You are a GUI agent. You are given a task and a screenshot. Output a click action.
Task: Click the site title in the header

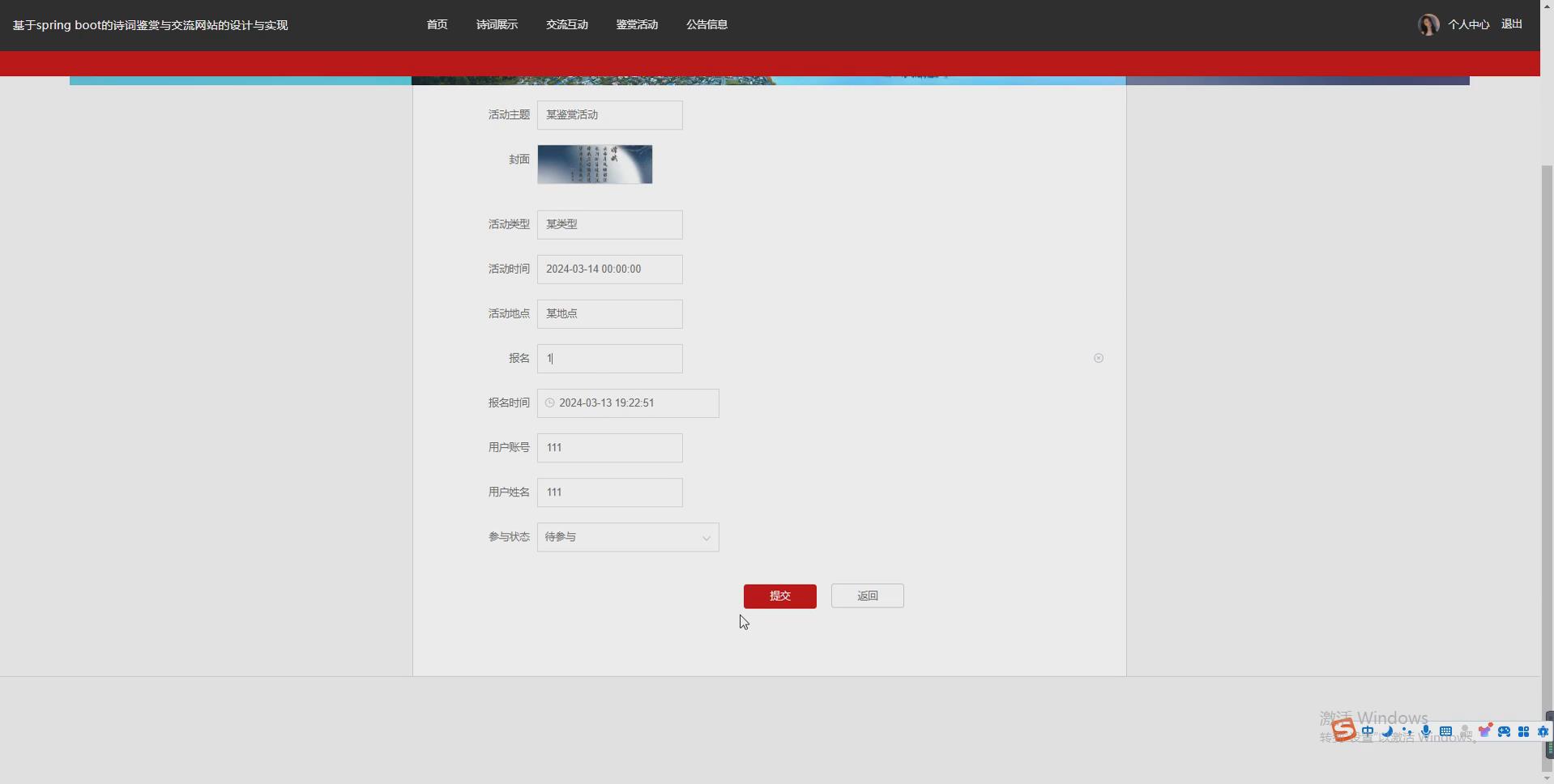click(150, 25)
